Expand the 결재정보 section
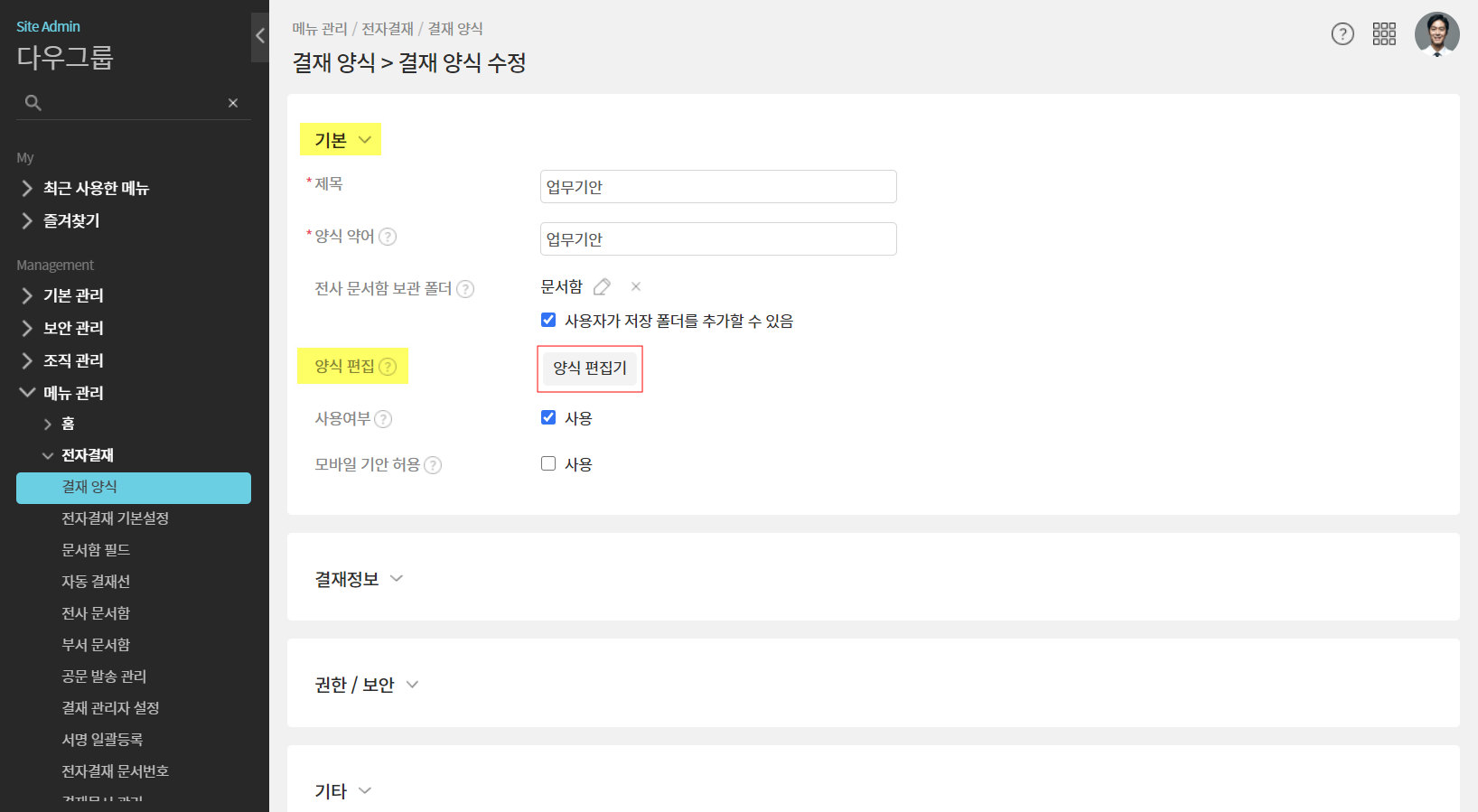 (x=359, y=579)
